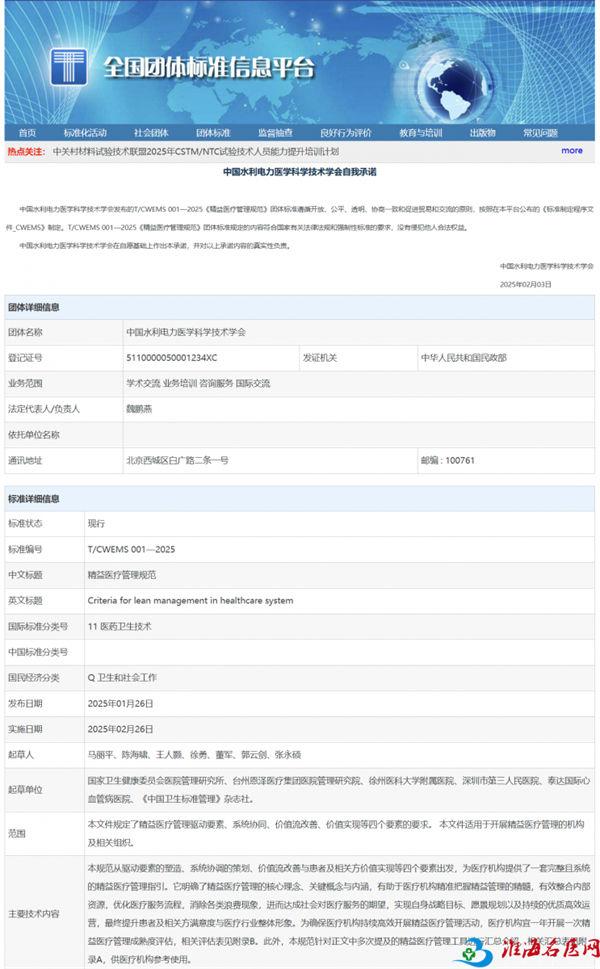The image size is (600, 969).
Task: Click the more link in hot topics bar
Action: coord(572,150)
